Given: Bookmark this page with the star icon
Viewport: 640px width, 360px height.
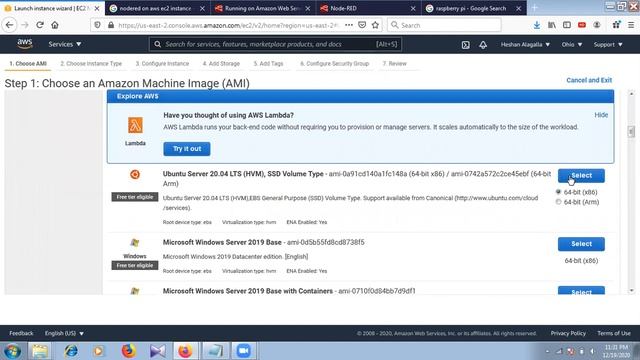Looking at the screenshot, I should (375, 25).
